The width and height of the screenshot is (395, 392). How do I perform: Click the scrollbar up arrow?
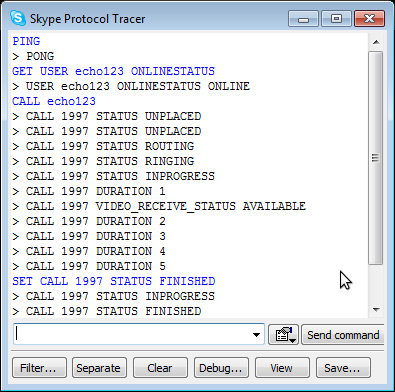376,42
